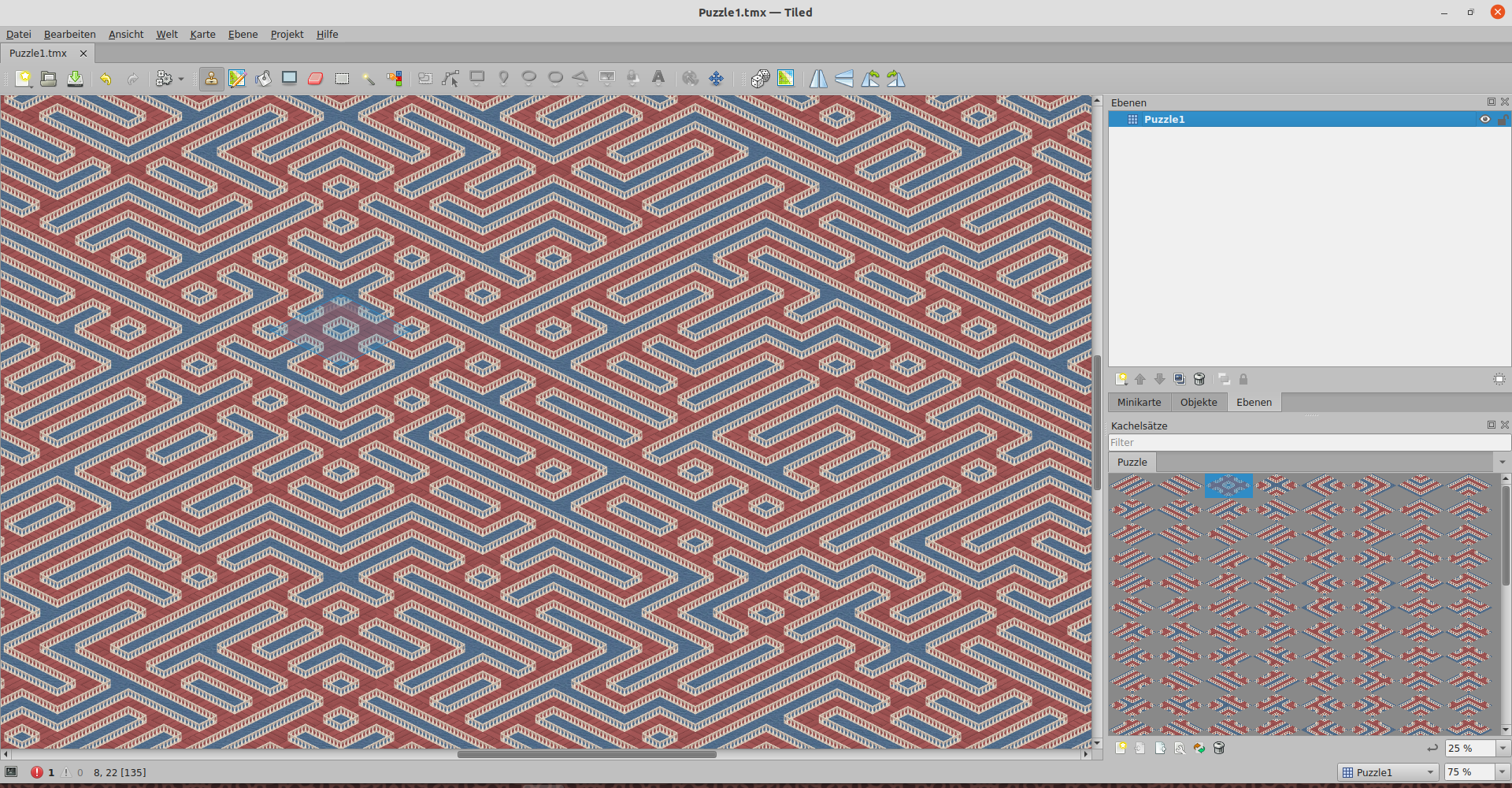Image resolution: width=1512 pixels, height=788 pixels.
Task: Open the Karte menu
Action: [x=202, y=34]
